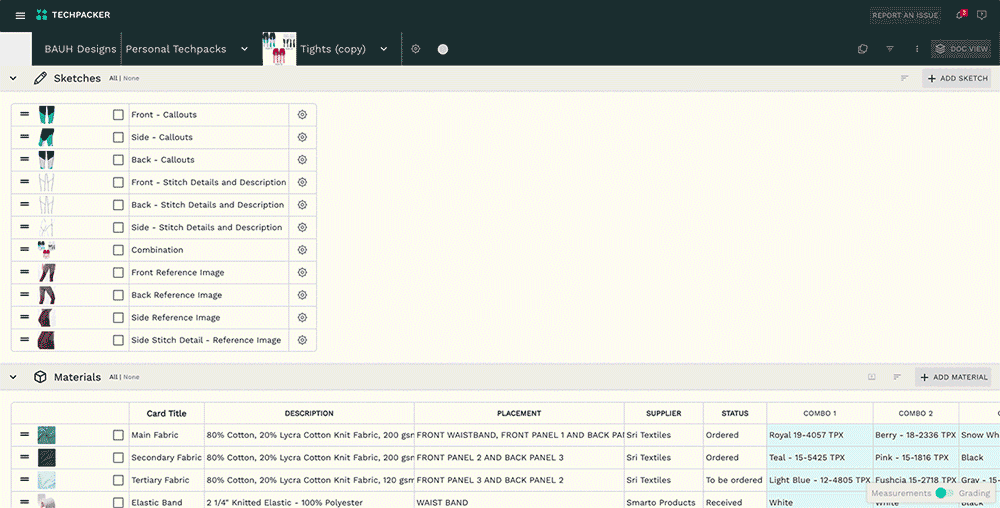Check the Tertiary Fabric checkbox

tap(118, 480)
